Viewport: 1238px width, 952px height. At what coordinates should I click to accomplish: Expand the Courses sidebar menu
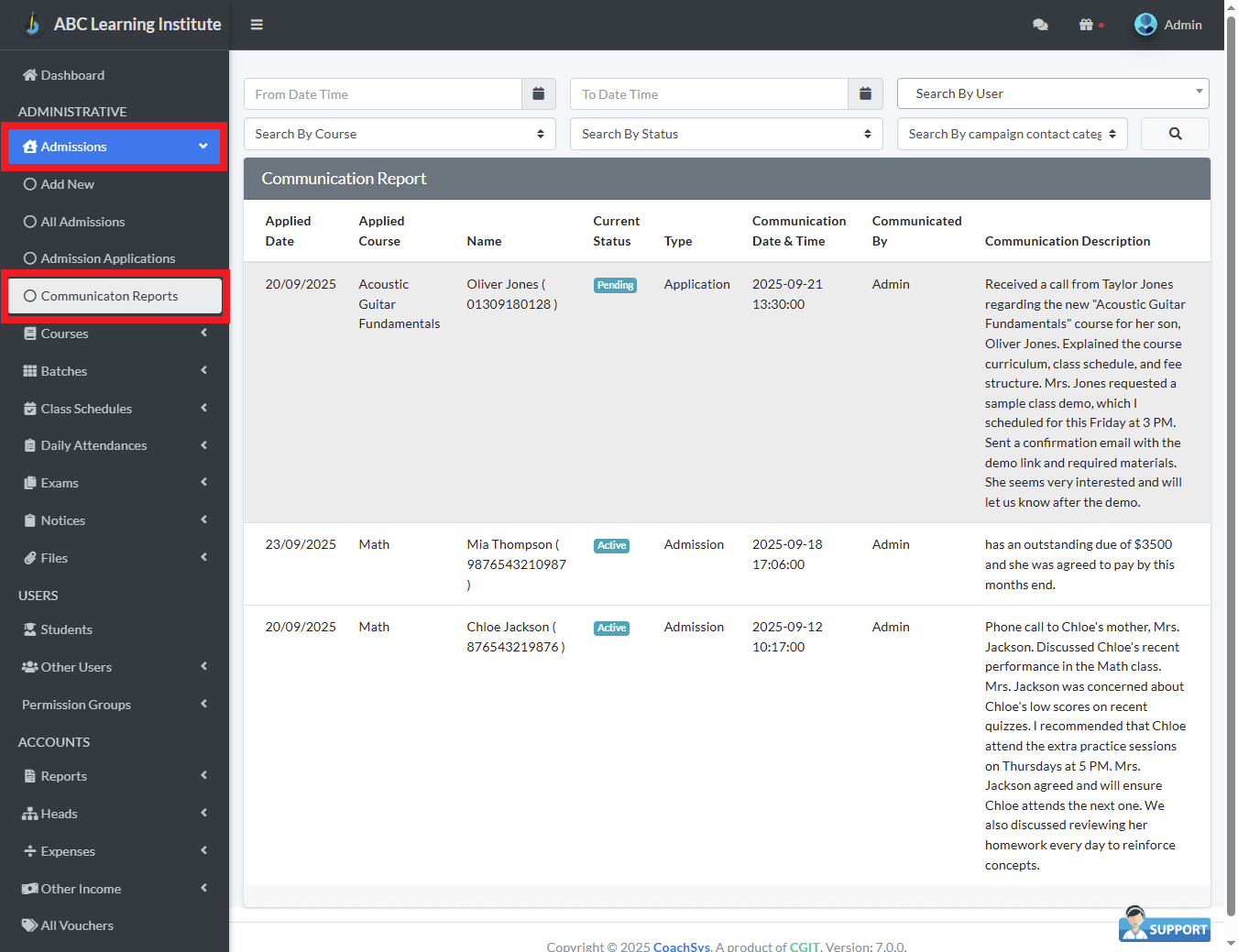[114, 334]
